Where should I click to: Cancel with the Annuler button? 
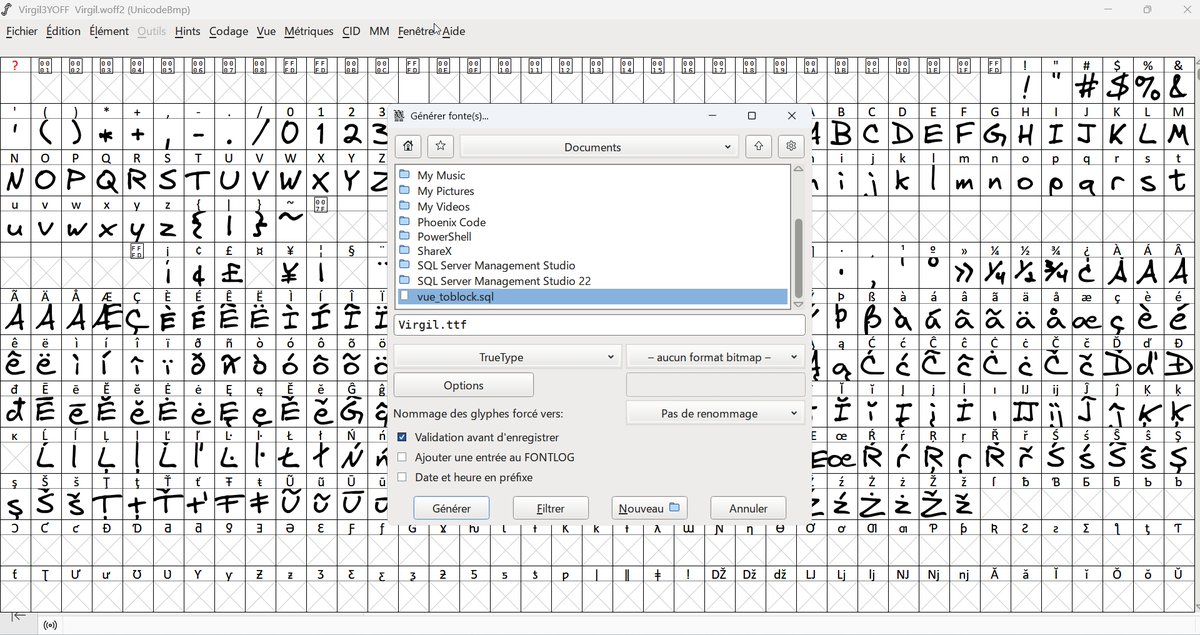[748, 508]
